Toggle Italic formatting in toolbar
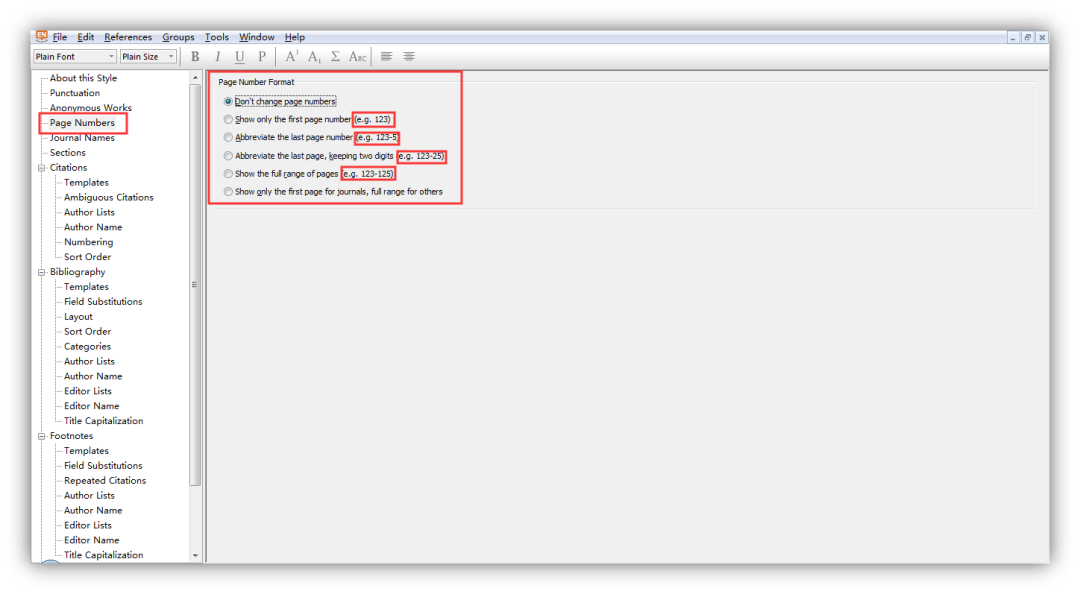 click(x=218, y=57)
